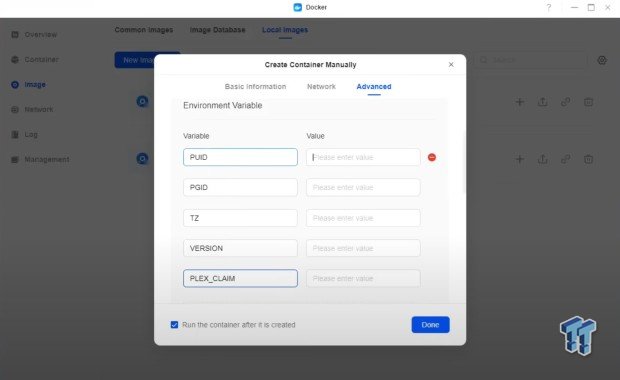Maximize the Docker window
The height and width of the screenshot is (380, 620).
(x=591, y=8)
